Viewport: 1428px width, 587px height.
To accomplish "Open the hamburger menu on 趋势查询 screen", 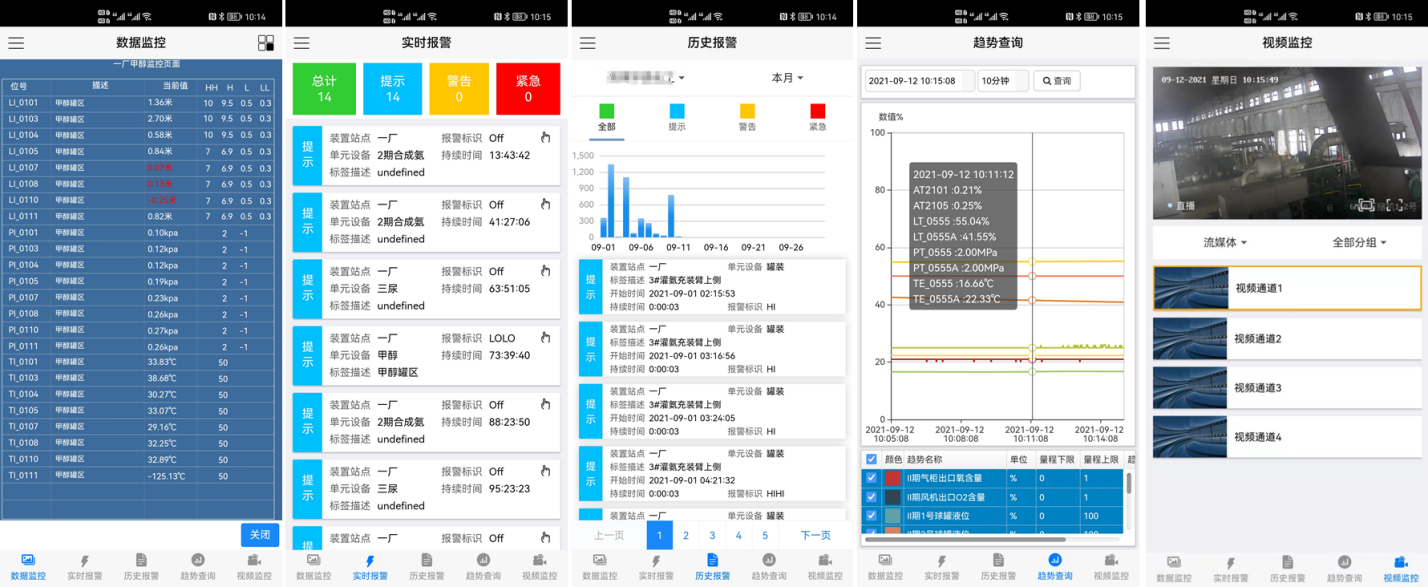I will coord(873,44).
